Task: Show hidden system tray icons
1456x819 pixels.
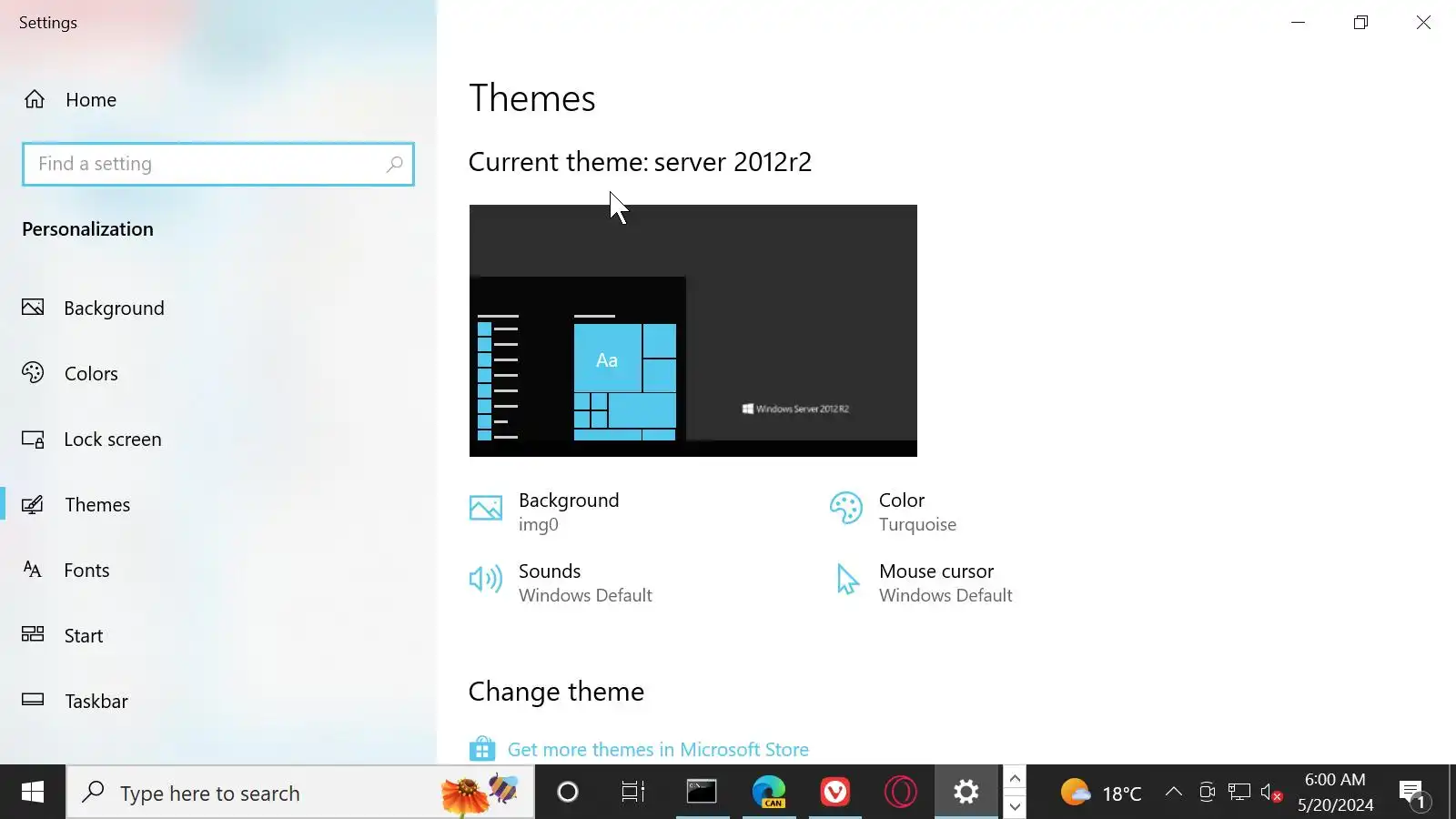Action: pos(1174,793)
